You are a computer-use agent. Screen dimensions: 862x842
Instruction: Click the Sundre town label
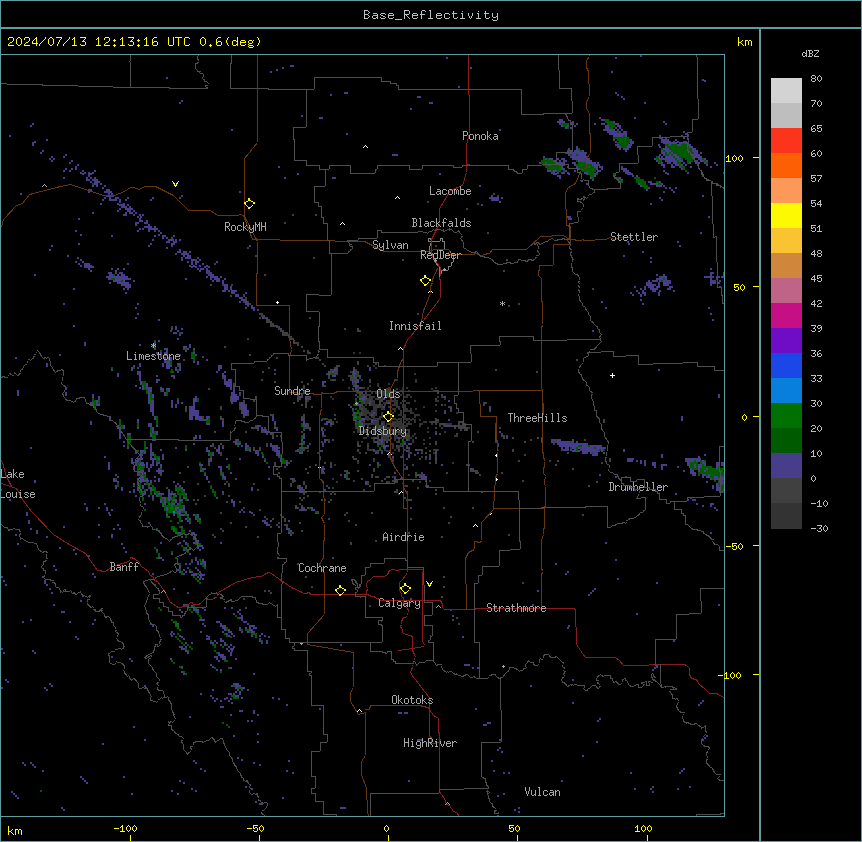pyautogui.click(x=292, y=391)
